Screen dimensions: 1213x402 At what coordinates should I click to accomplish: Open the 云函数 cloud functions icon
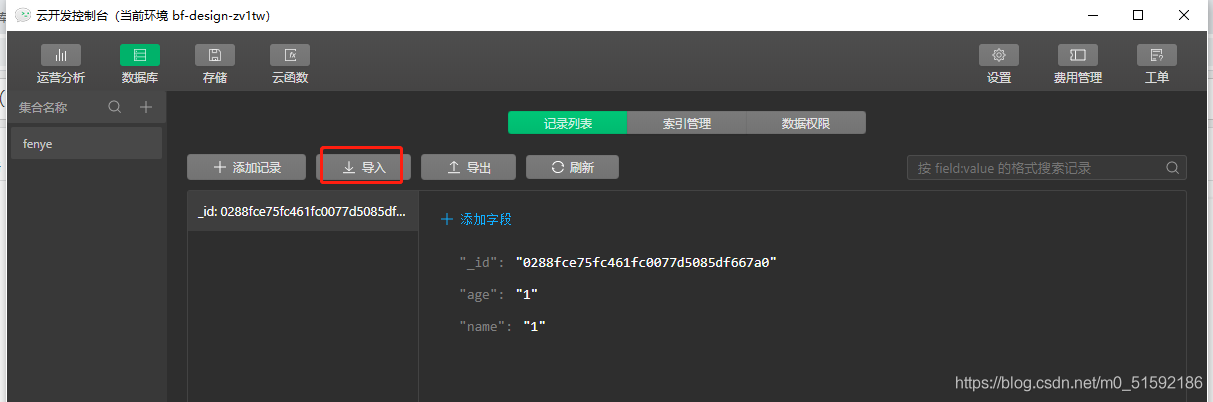click(x=290, y=56)
